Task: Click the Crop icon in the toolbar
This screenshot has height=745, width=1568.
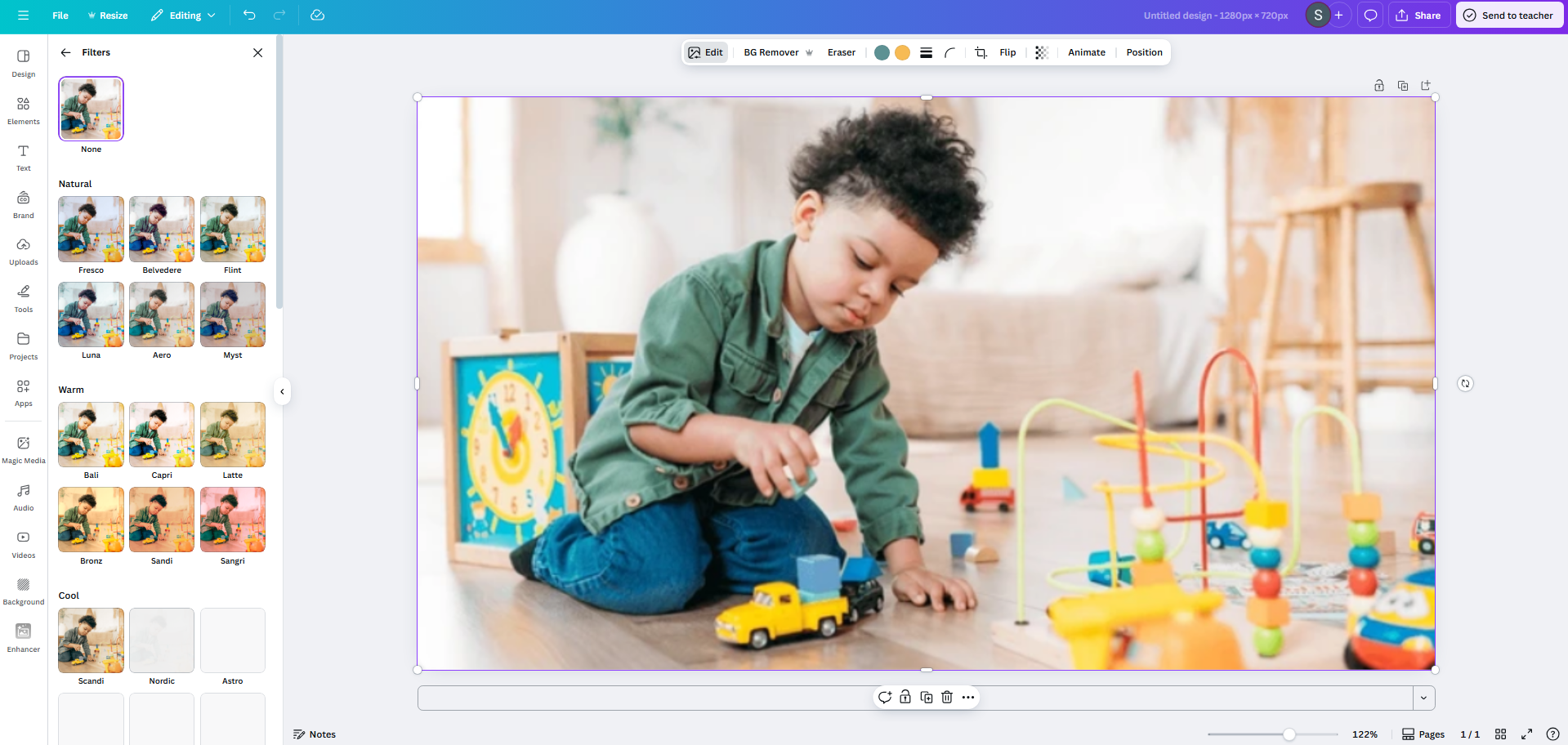Action: [981, 51]
